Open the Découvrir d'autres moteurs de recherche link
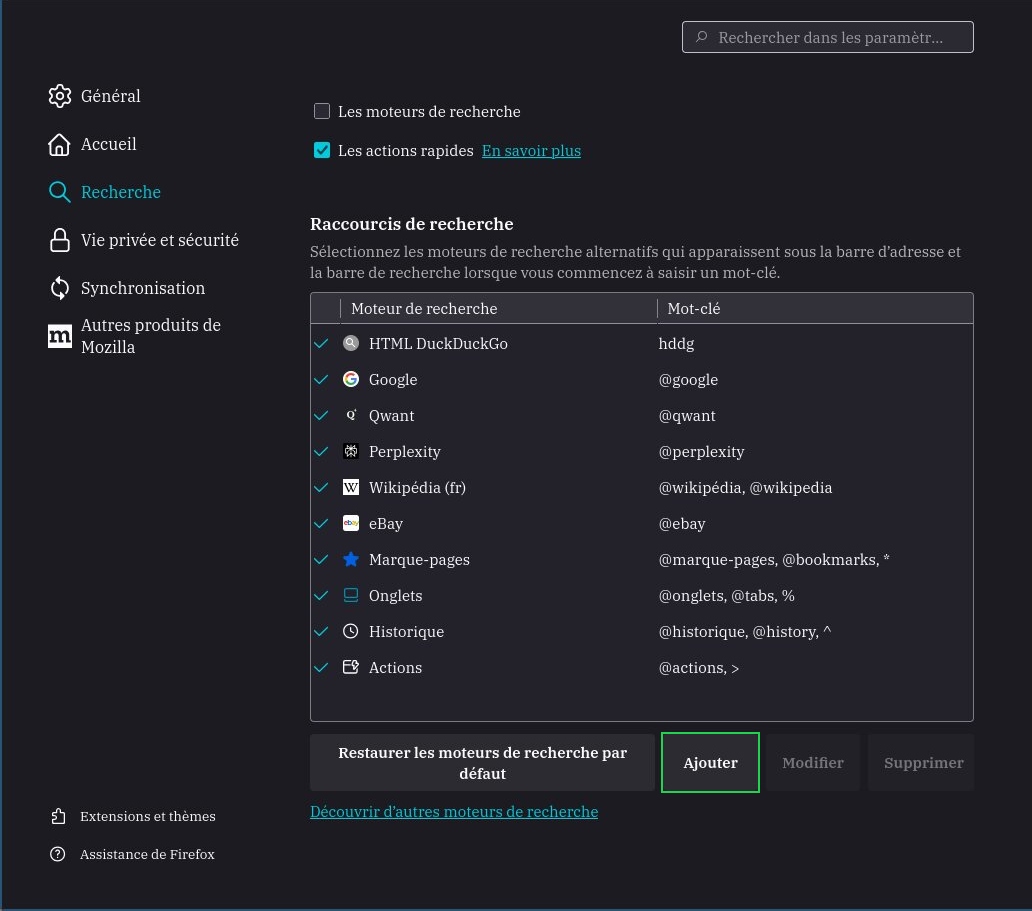The image size is (1032, 911). tap(454, 811)
